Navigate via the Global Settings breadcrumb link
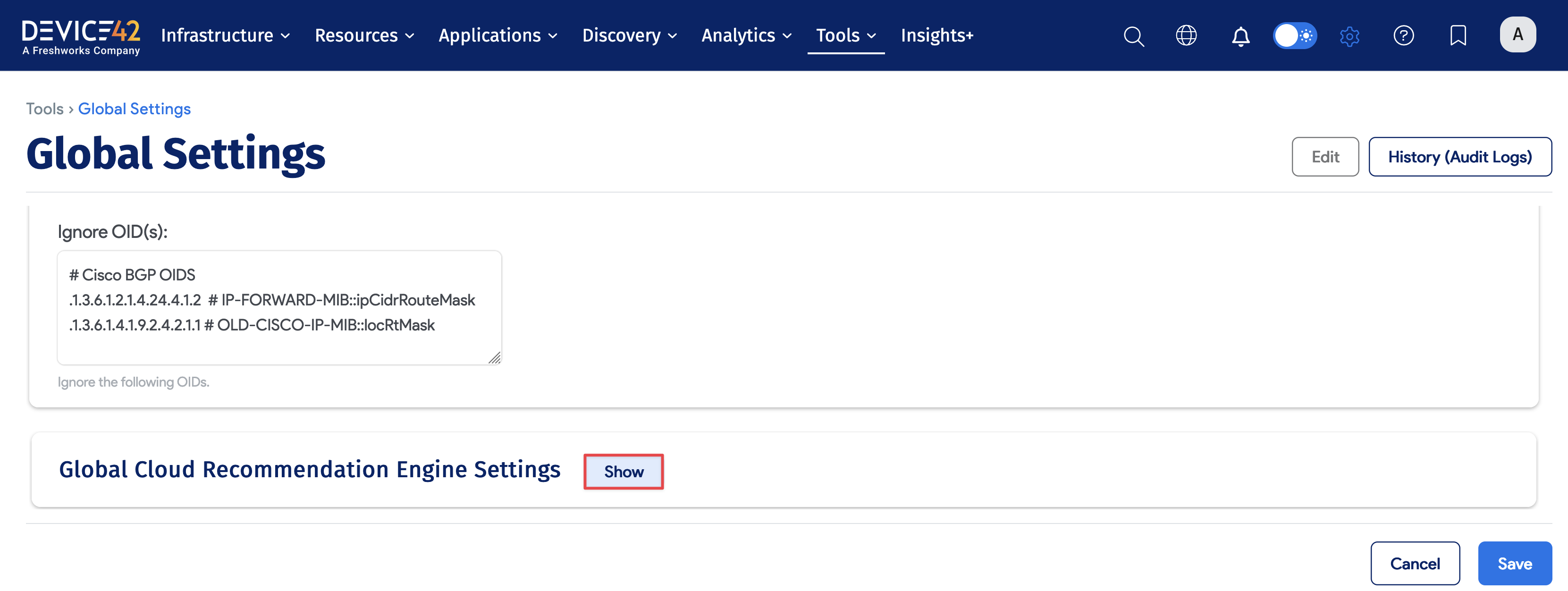Image resolution: width=1568 pixels, height=591 pixels. [135, 109]
